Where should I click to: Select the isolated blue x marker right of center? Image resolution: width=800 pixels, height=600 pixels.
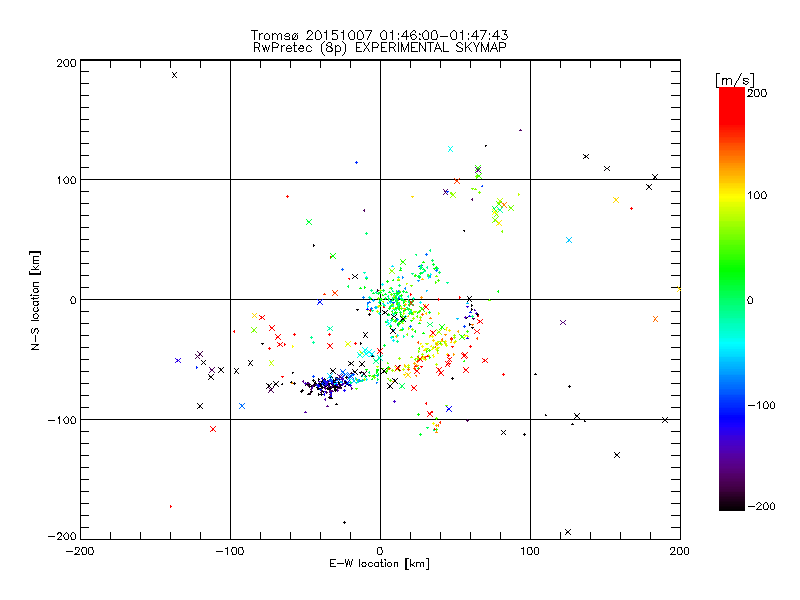569,240
